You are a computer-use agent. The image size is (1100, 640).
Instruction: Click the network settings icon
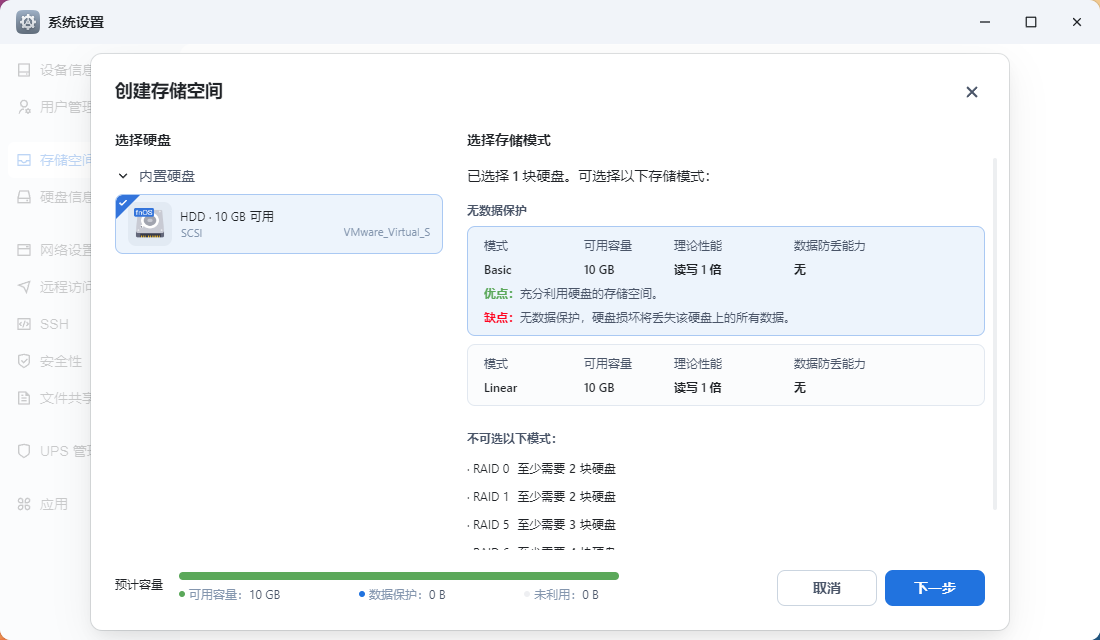point(24,250)
